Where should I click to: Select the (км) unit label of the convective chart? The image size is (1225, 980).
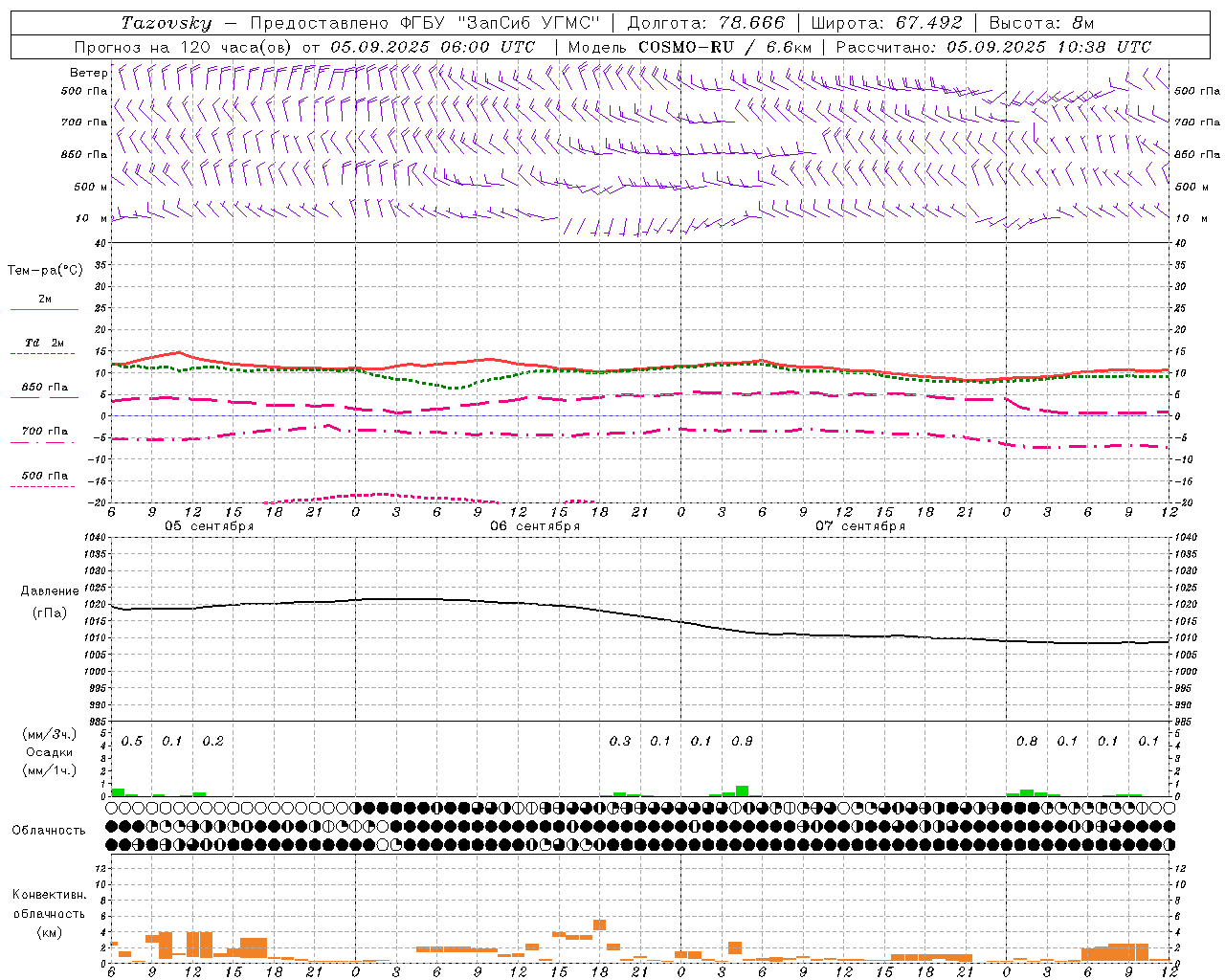click(x=49, y=932)
